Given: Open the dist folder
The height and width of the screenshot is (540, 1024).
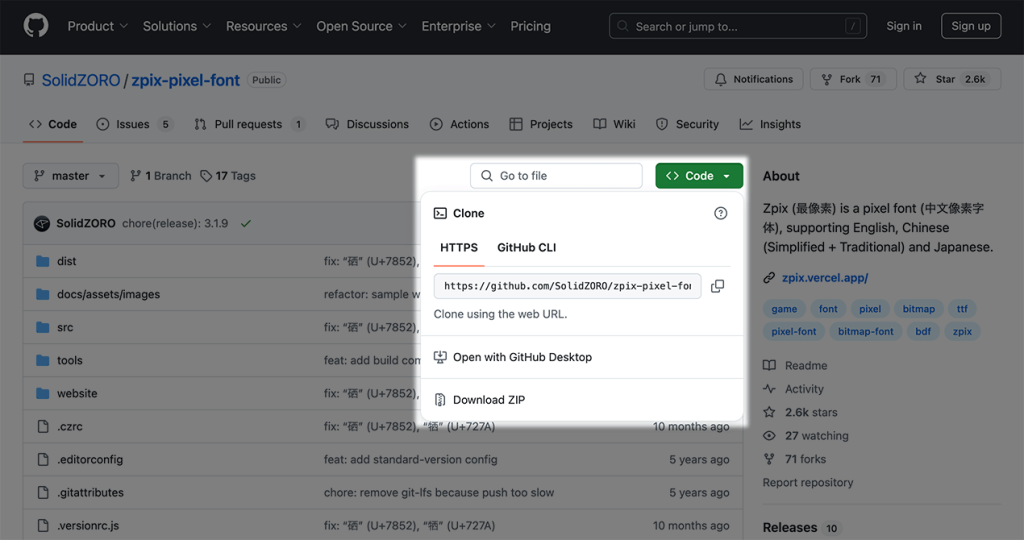Looking at the screenshot, I should [67, 261].
